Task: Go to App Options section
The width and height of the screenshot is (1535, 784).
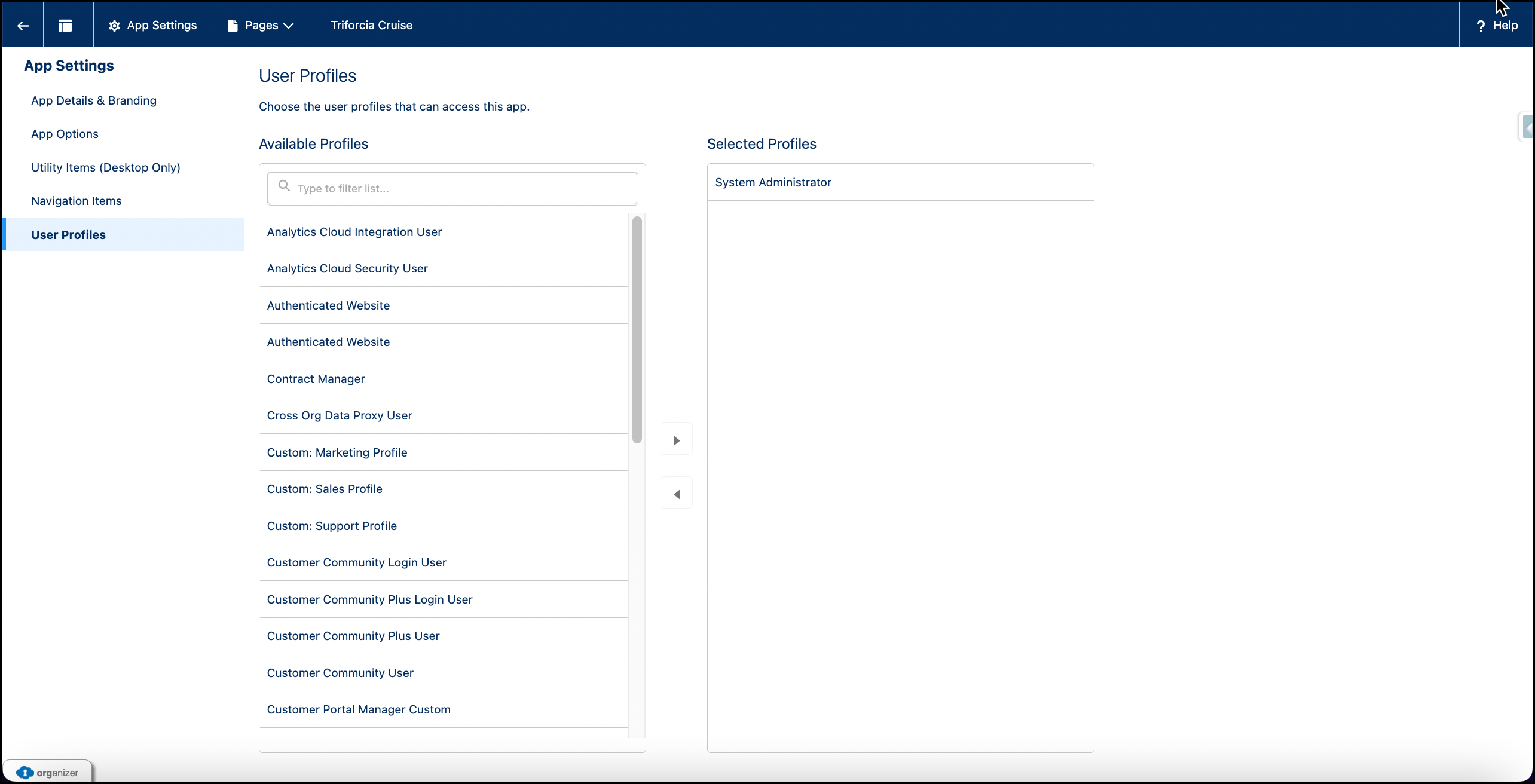Action: pos(65,134)
